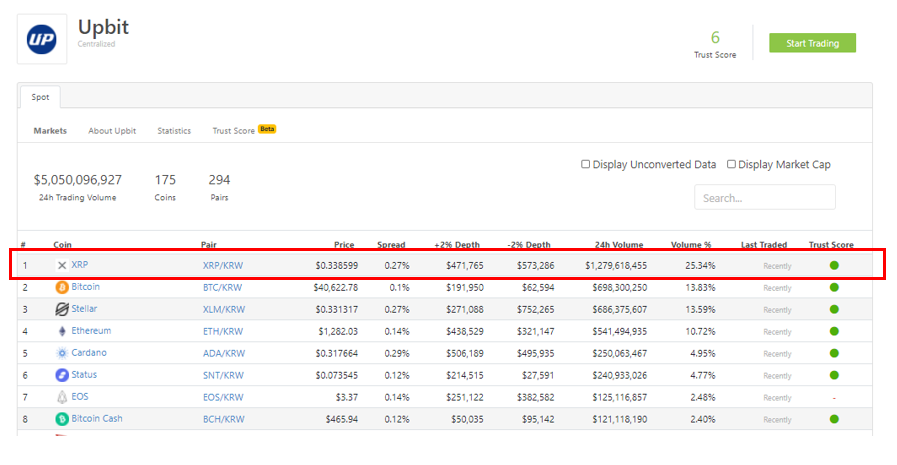
Task: Enable Display Unconverted Data checkbox
Action: (x=585, y=164)
